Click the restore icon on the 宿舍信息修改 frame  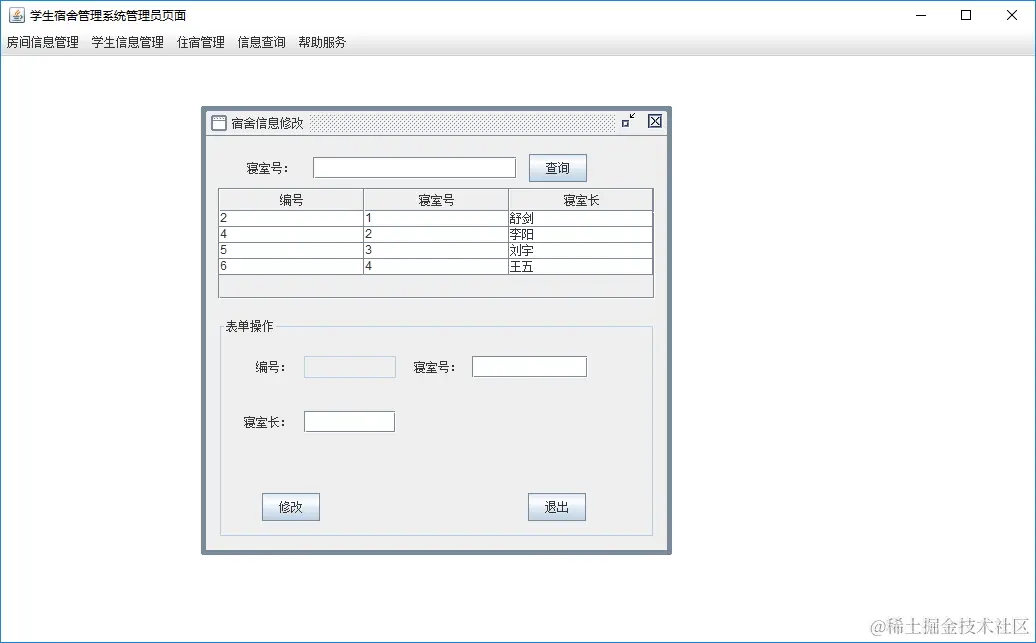tap(628, 120)
